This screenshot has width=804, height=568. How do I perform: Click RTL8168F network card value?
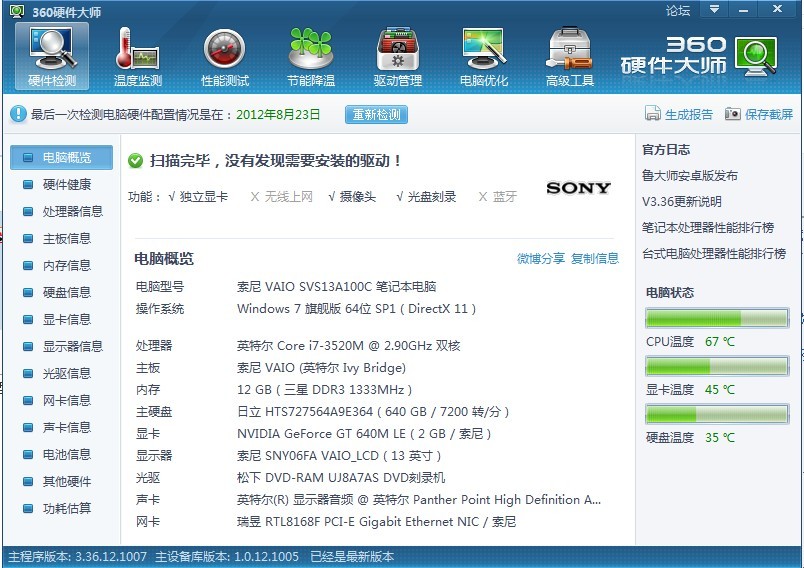pyautogui.click(x=376, y=522)
